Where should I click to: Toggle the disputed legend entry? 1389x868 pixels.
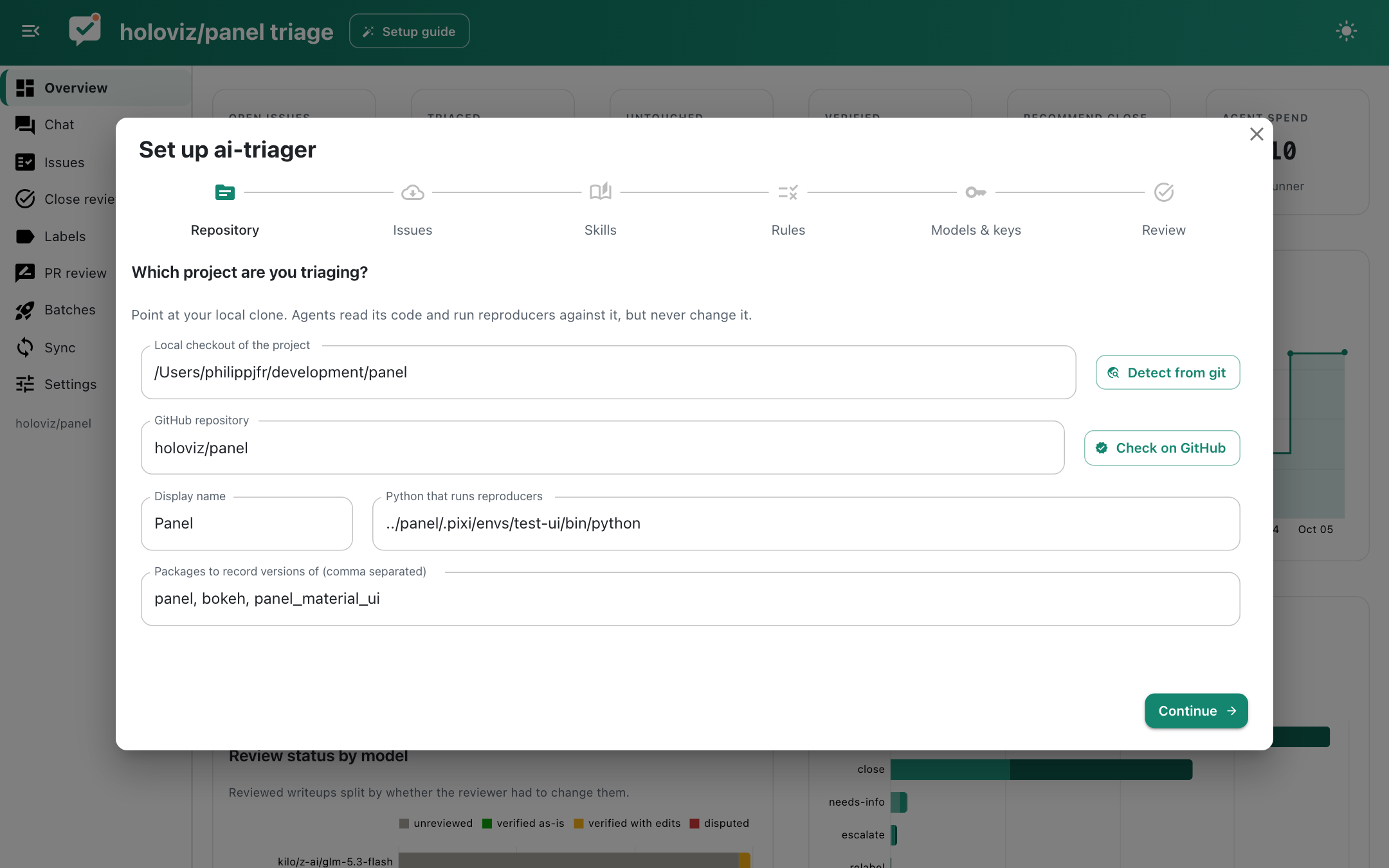(x=720, y=823)
